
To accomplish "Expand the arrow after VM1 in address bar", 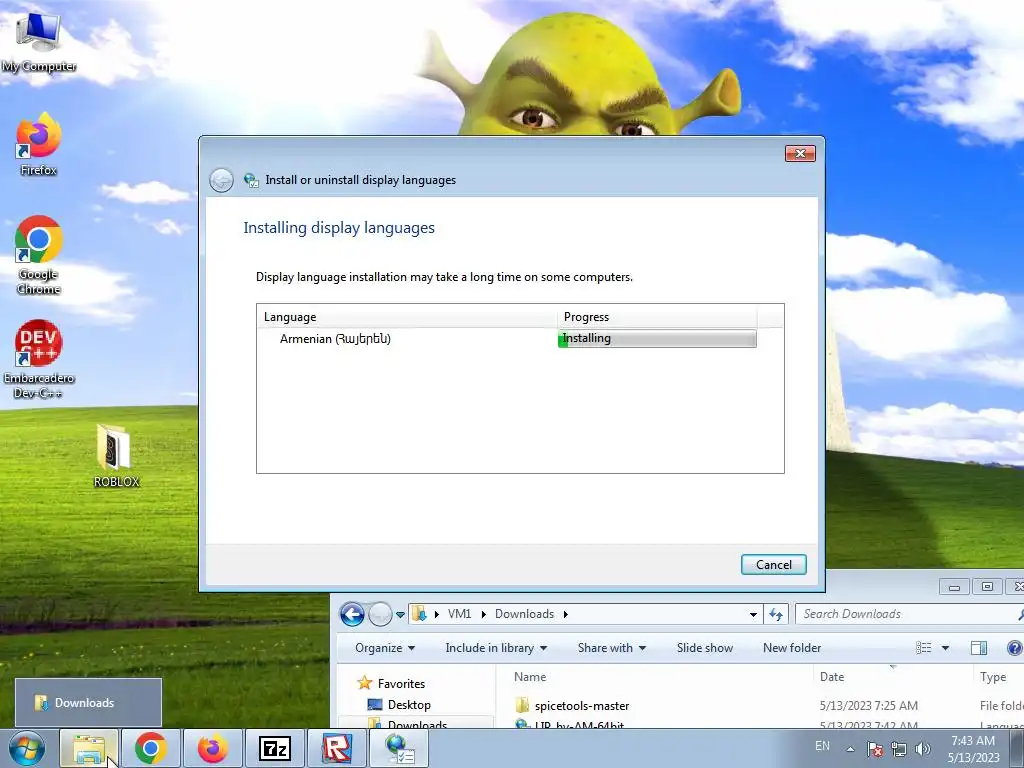I will point(483,614).
